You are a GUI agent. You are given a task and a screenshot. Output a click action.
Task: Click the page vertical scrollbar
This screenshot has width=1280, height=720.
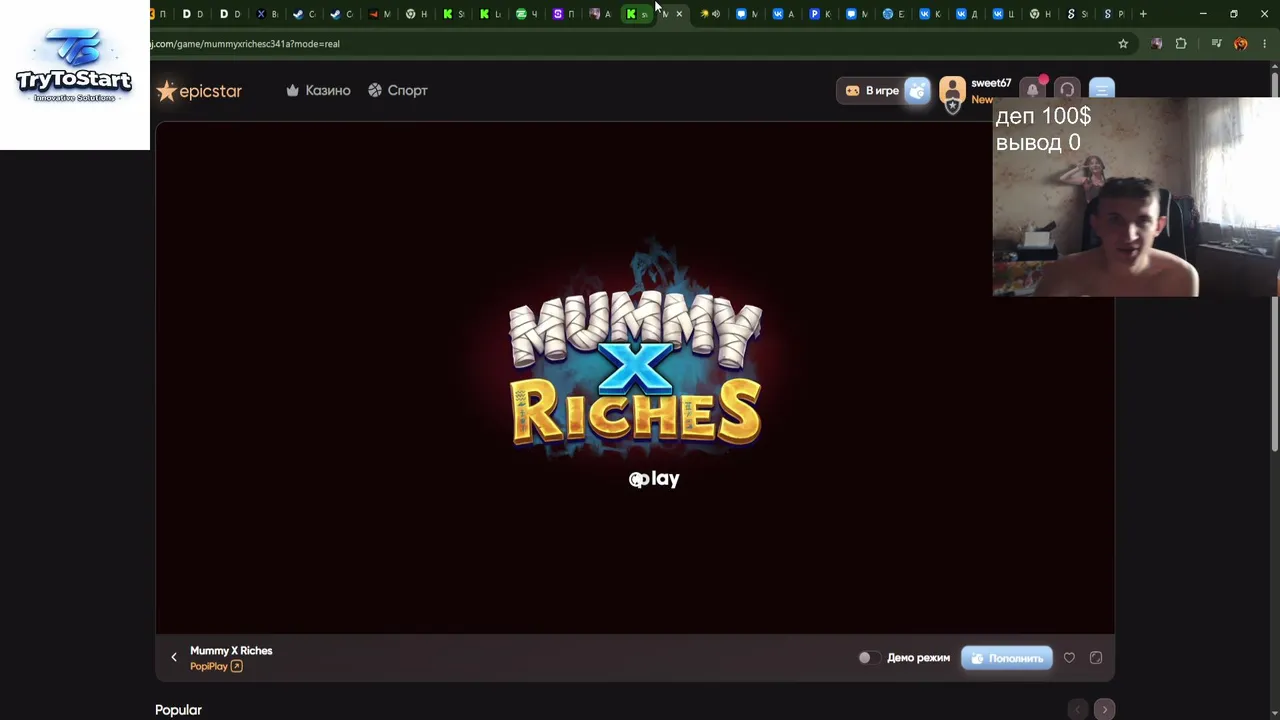point(1274,260)
